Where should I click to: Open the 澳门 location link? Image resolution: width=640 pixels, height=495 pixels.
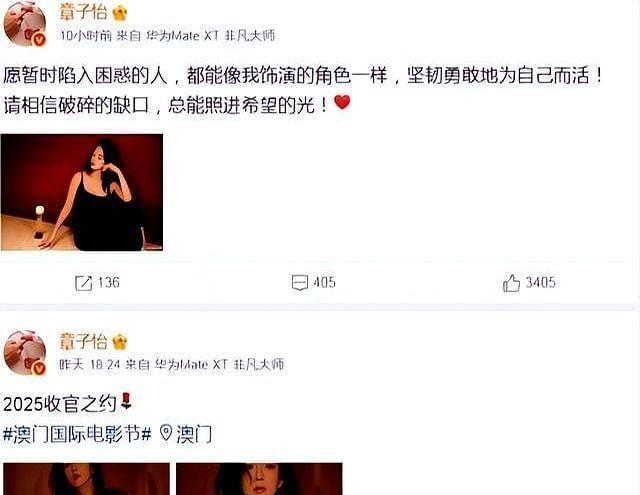[x=194, y=434]
